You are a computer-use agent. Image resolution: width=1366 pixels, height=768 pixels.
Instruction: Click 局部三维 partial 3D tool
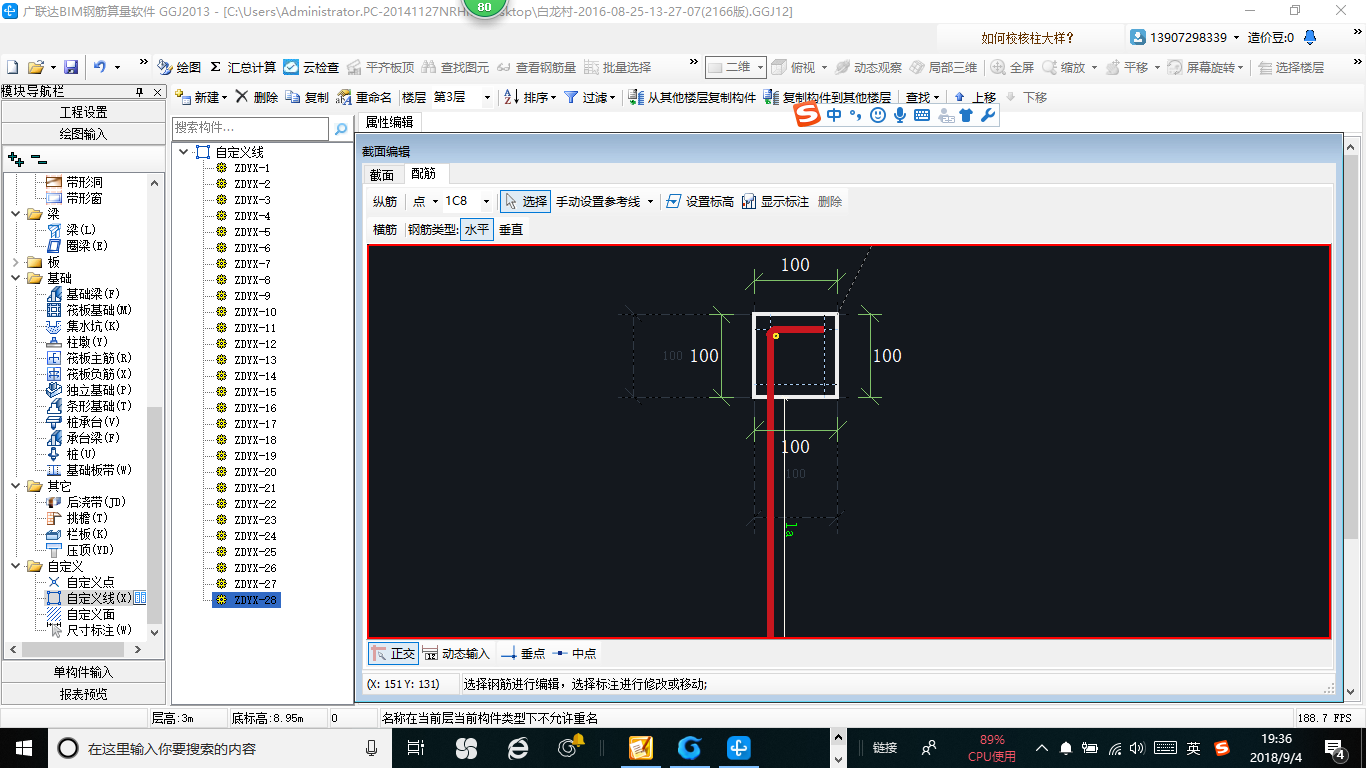pyautogui.click(x=943, y=67)
